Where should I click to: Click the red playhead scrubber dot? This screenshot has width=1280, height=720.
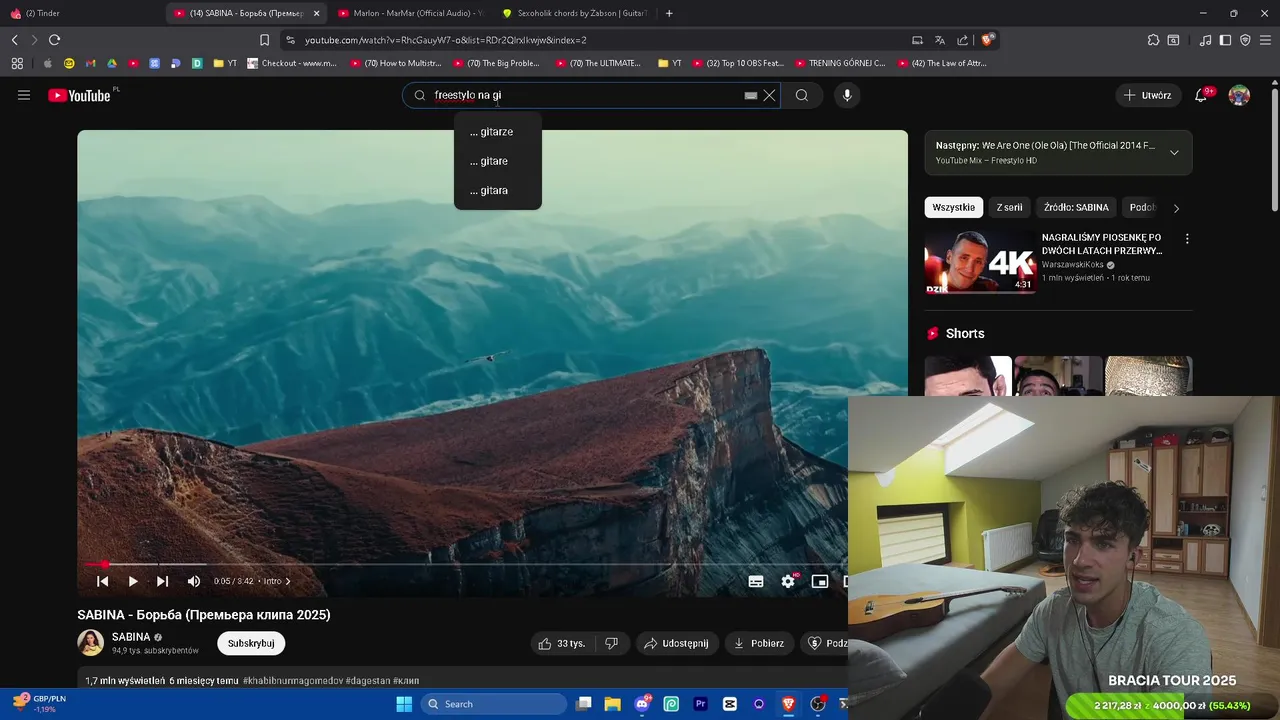pos(104,564)
